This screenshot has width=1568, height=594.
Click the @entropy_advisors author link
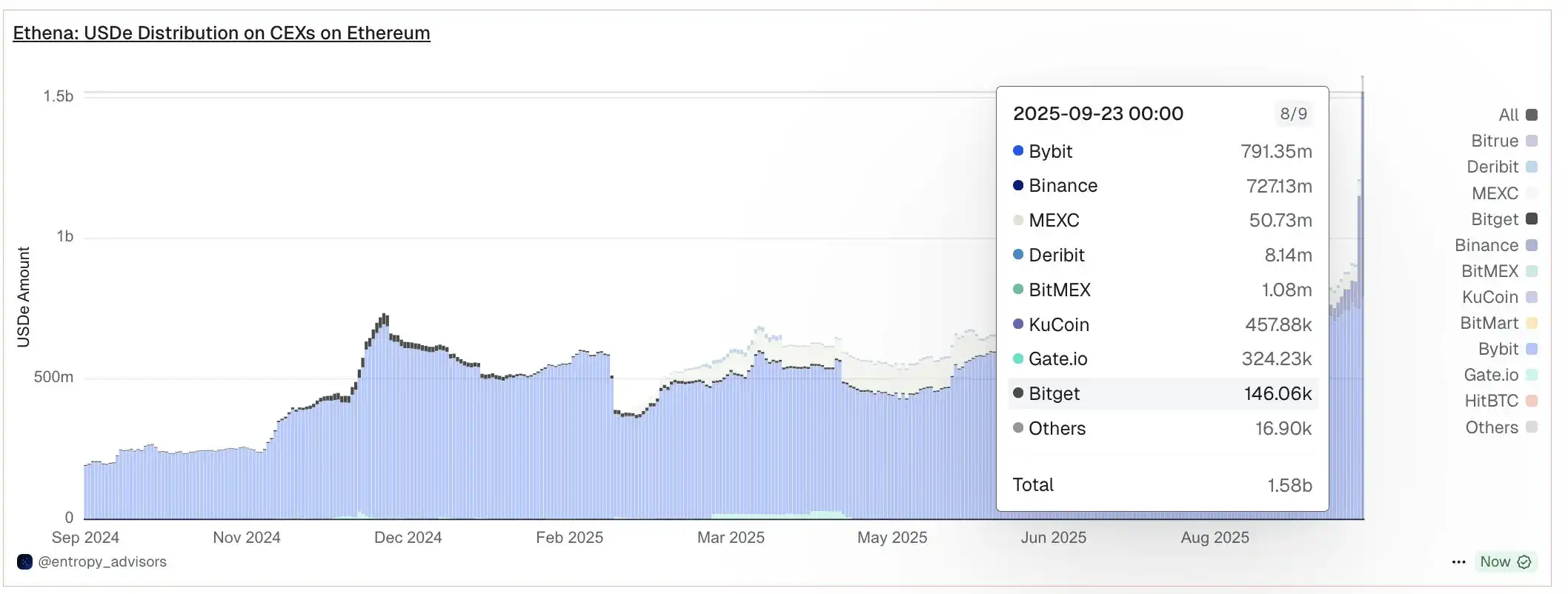(x=102, y=561)
